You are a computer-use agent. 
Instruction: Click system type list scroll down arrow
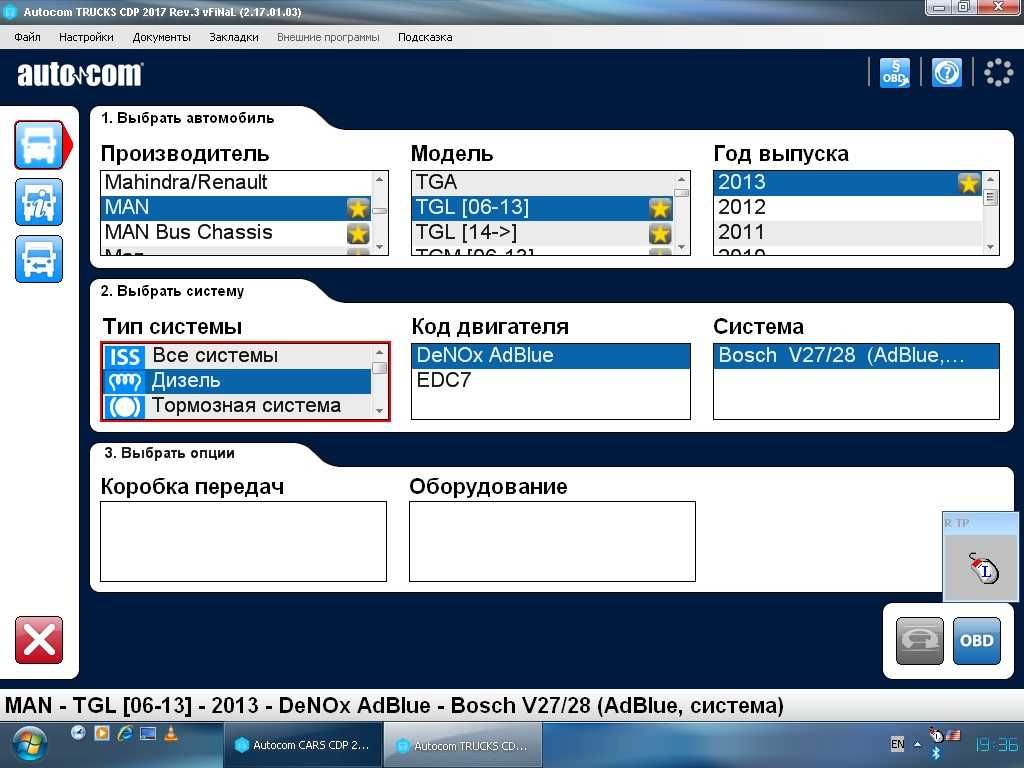(x=379, y=411)
